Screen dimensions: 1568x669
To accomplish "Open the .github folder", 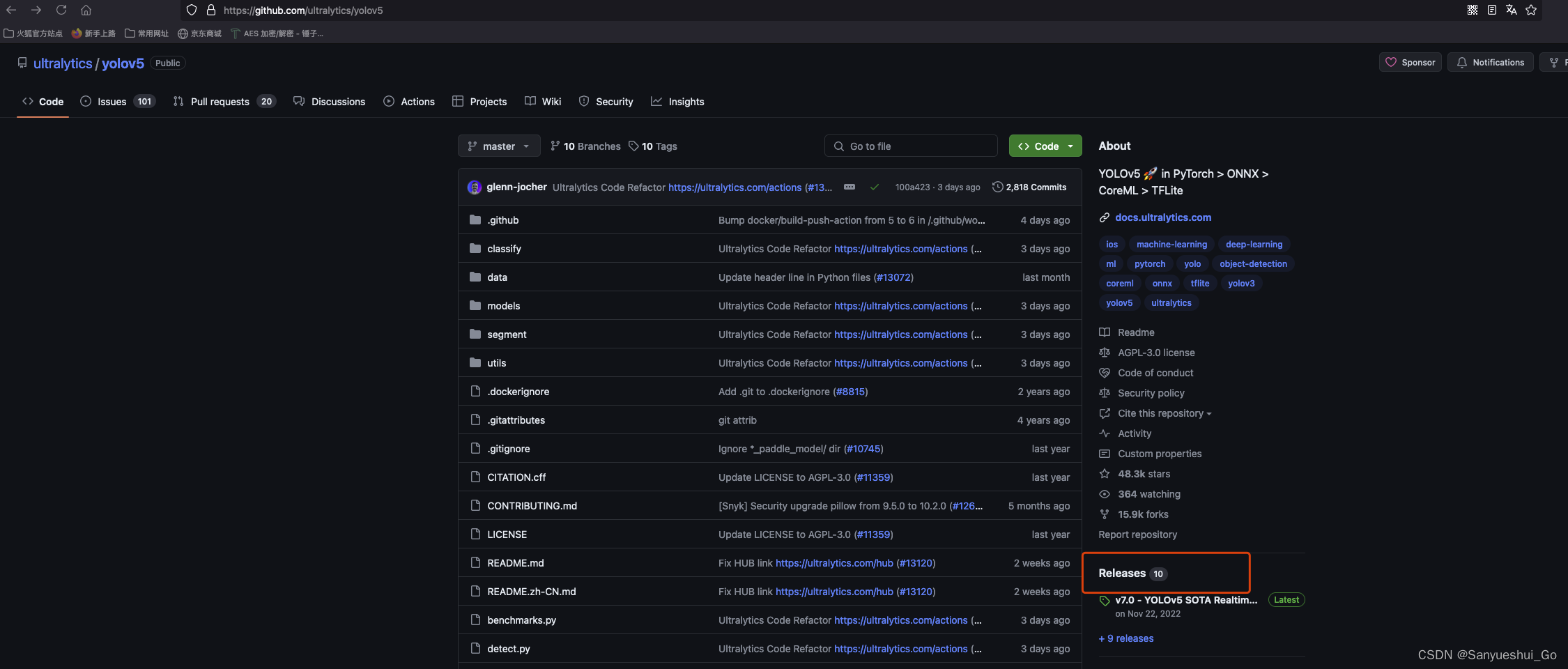I will [x=502, y=220].
